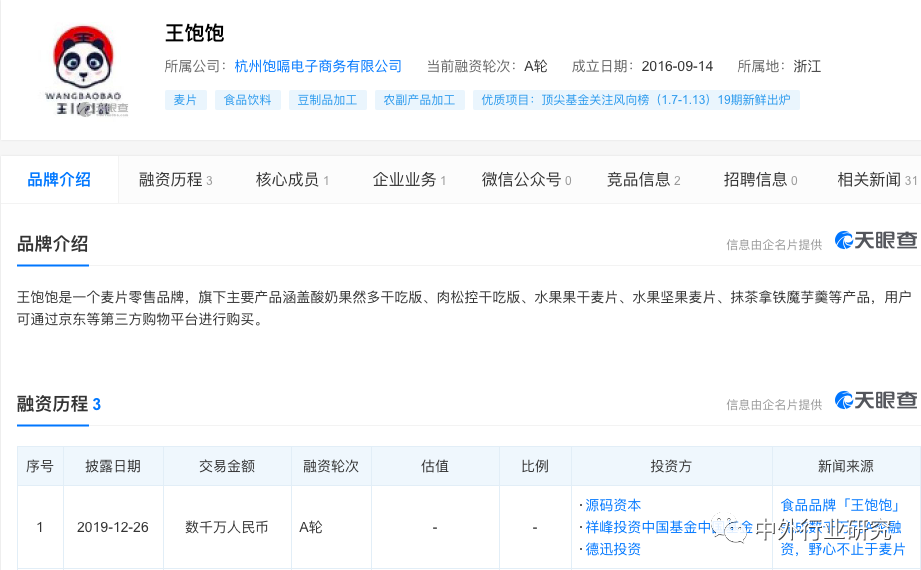Image resolution: width=921 pixels, height=570 pixels.
Task: Click the 2019-12-26 date cell
Action: coord(113,527)
